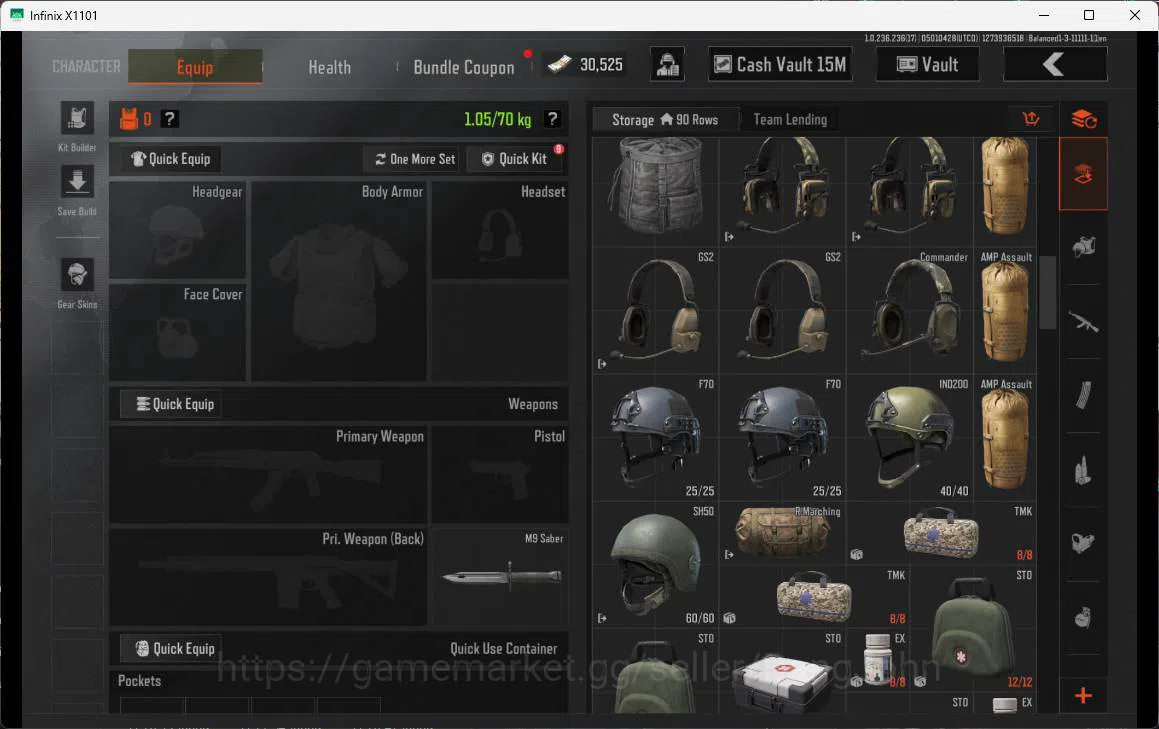Switch to the Equip tab
Viewport: 1159px width, 729px height.
click(195, 67)
